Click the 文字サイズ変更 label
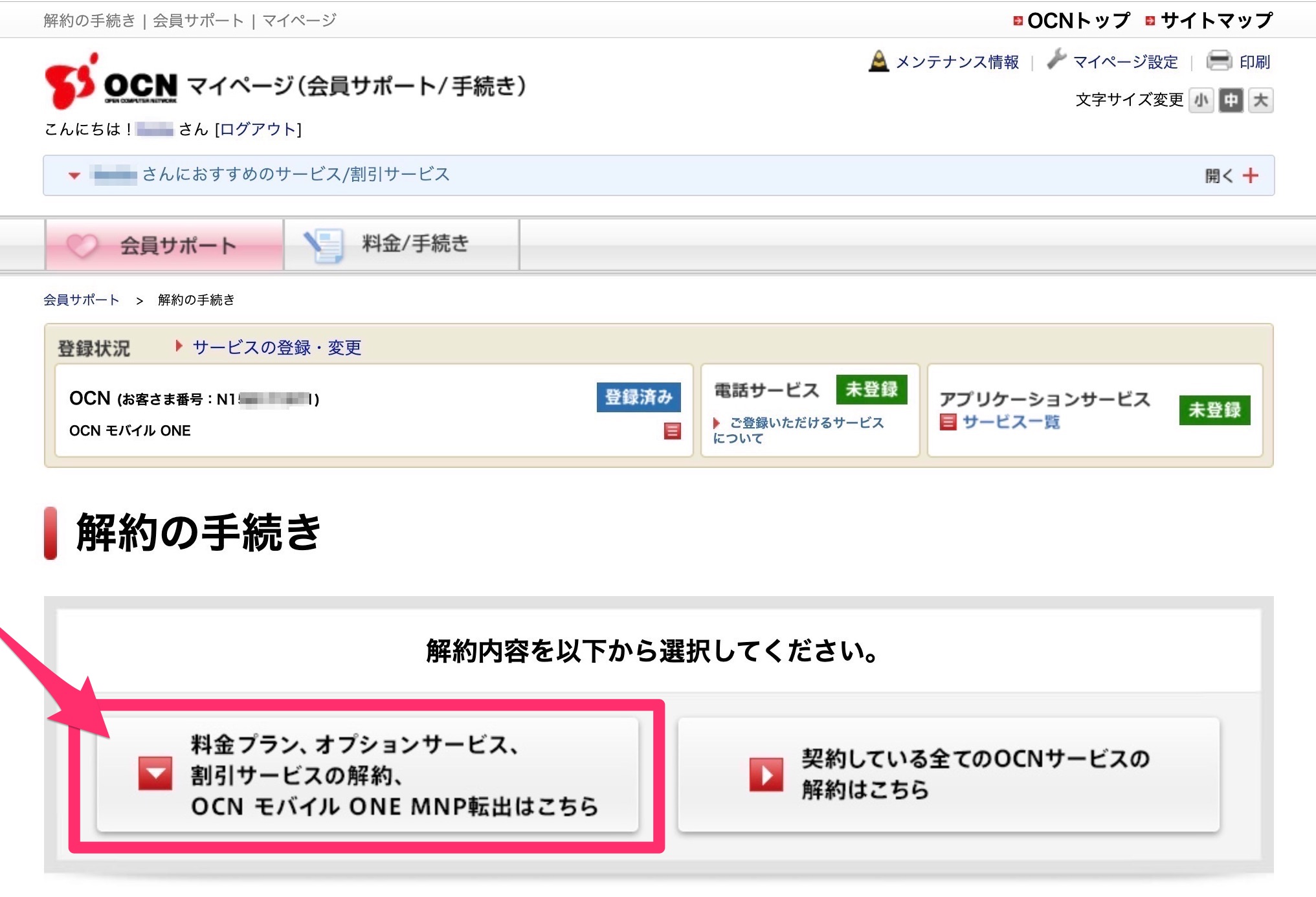 point(1129,100)
